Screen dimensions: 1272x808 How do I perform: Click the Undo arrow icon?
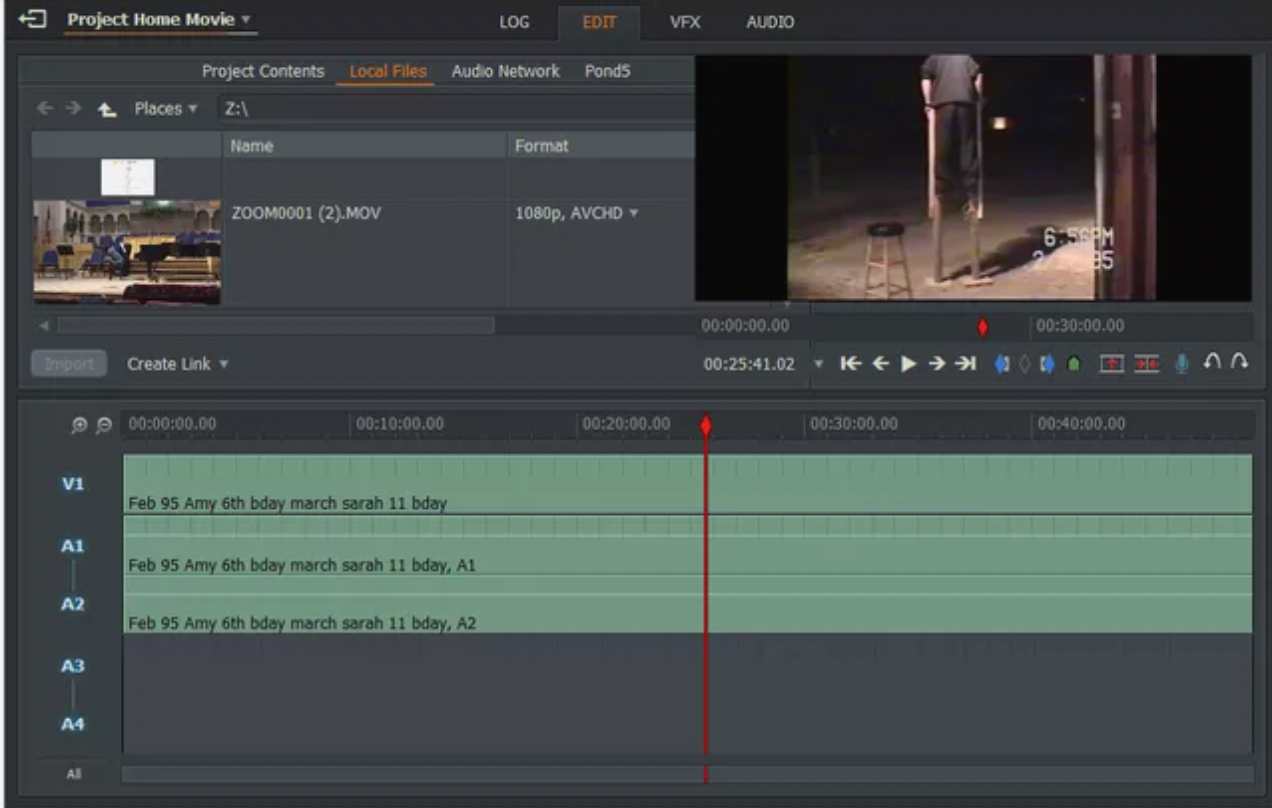pos(1212,363)
